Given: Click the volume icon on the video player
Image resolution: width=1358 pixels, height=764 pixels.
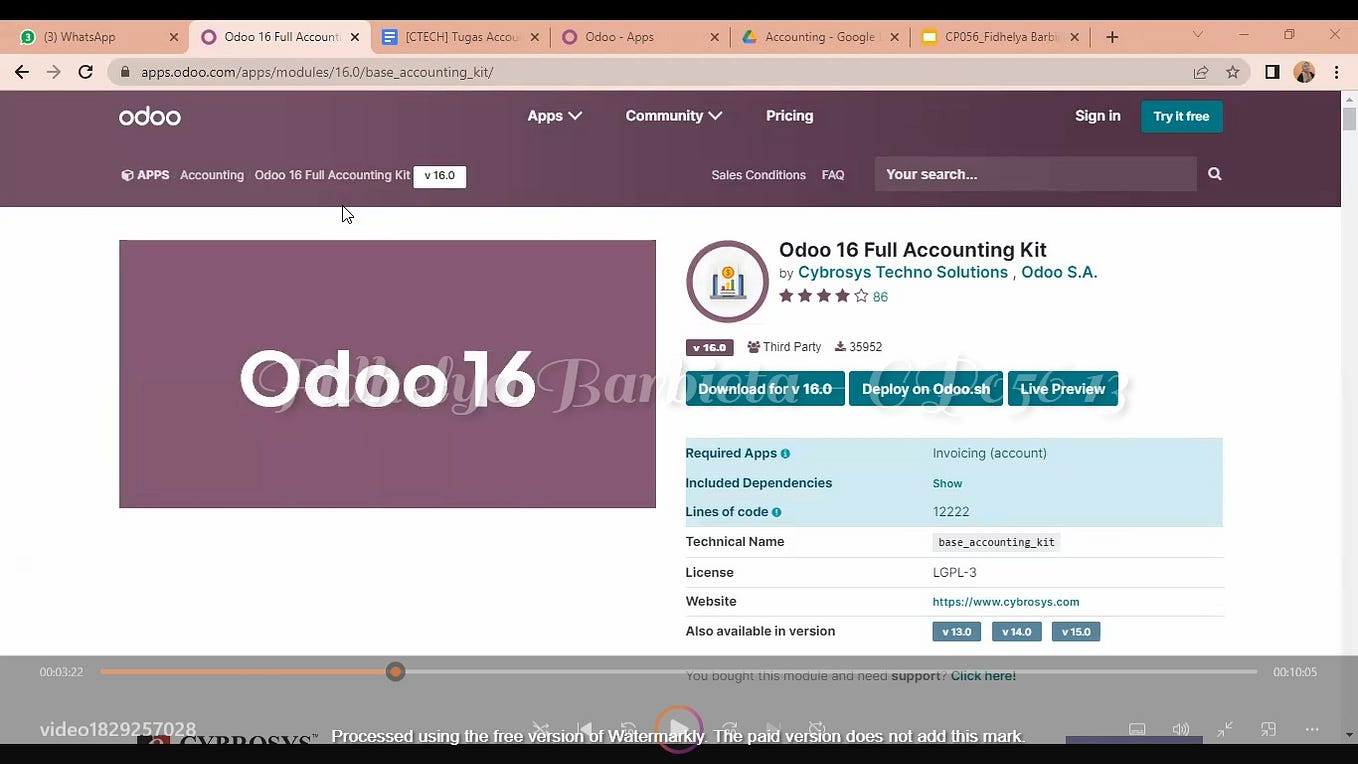Looking at the screenshot, I should [x=1181, y=729].
